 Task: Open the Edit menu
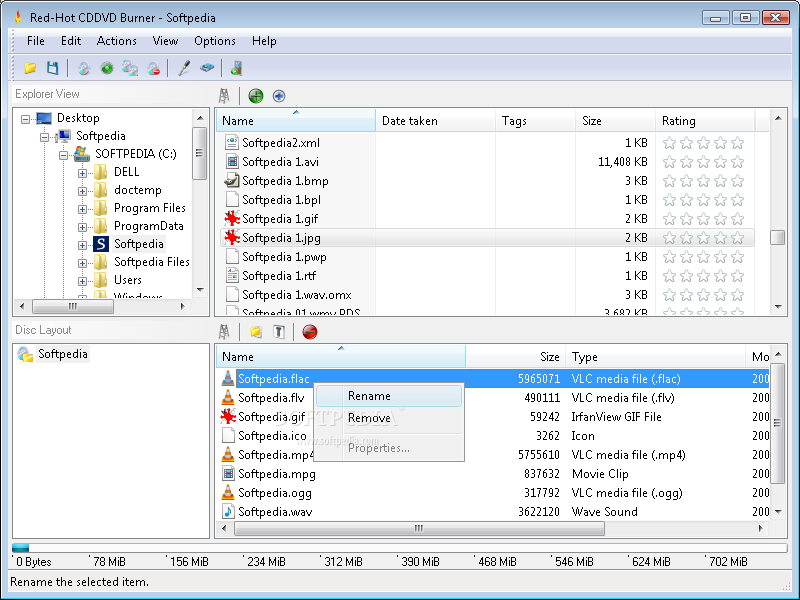click(x=71, y=41)
